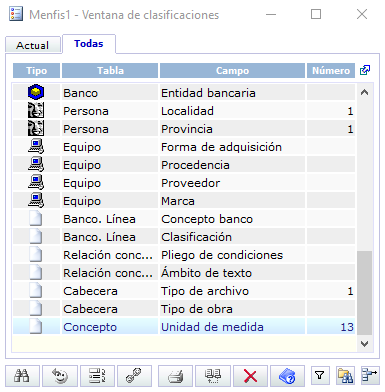This screenshot has height=392, width=385.
Task: Click the Banco row type icon
Action: click(x=36, y=92)
